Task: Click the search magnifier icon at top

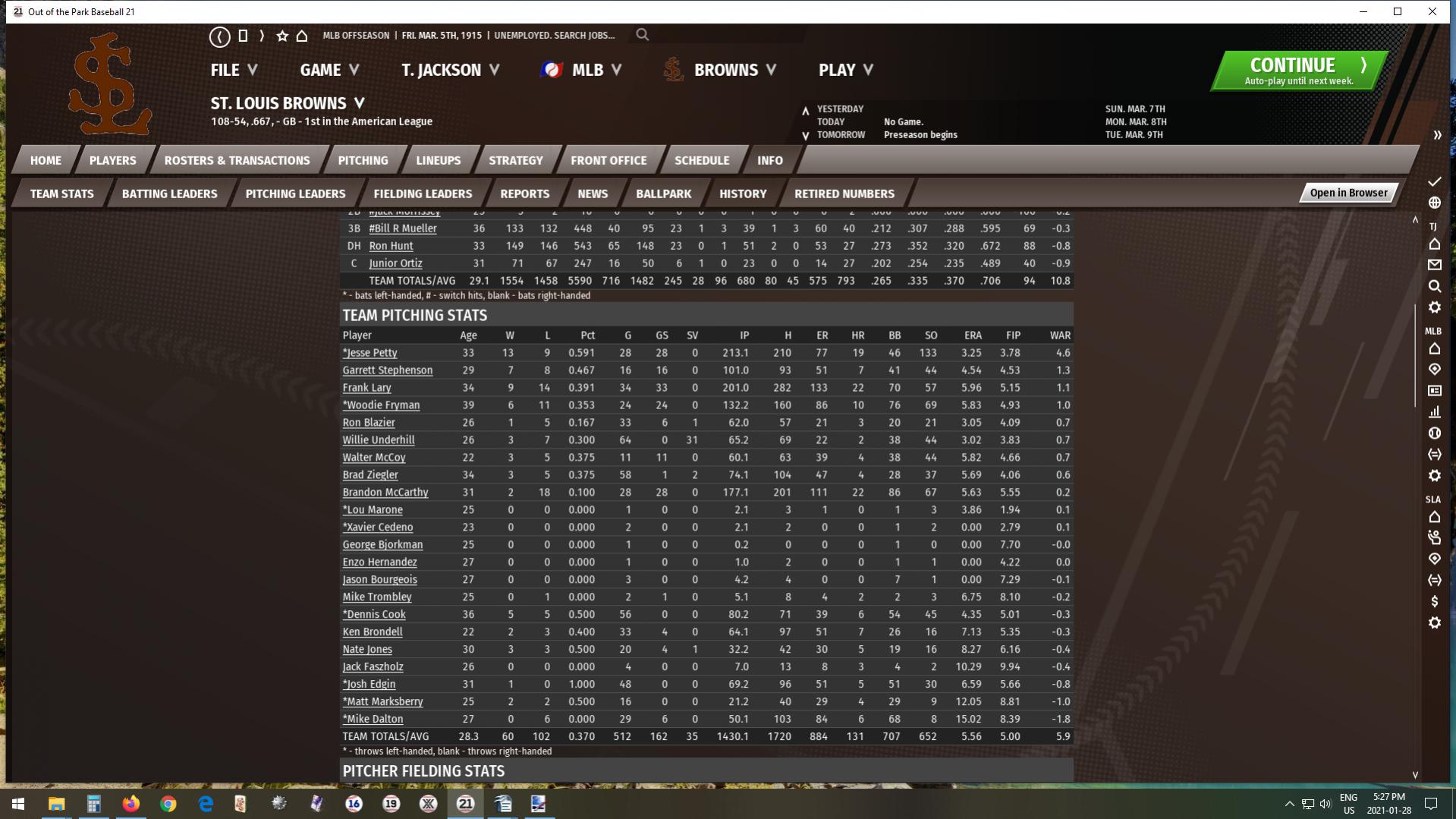Action: (x=642, y=35)
